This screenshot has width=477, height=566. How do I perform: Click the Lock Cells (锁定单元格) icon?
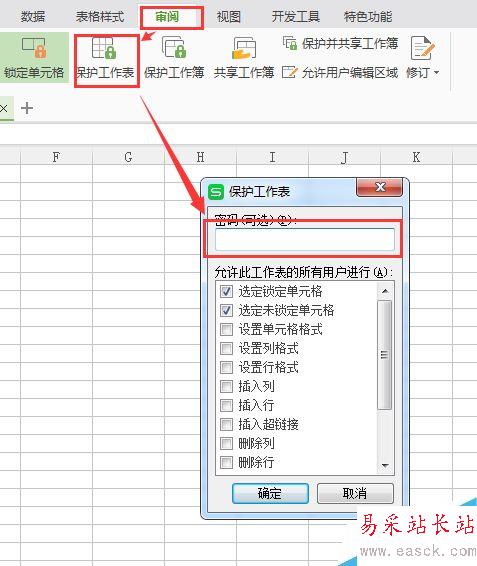pyautogui.click(x=34, y=48)
